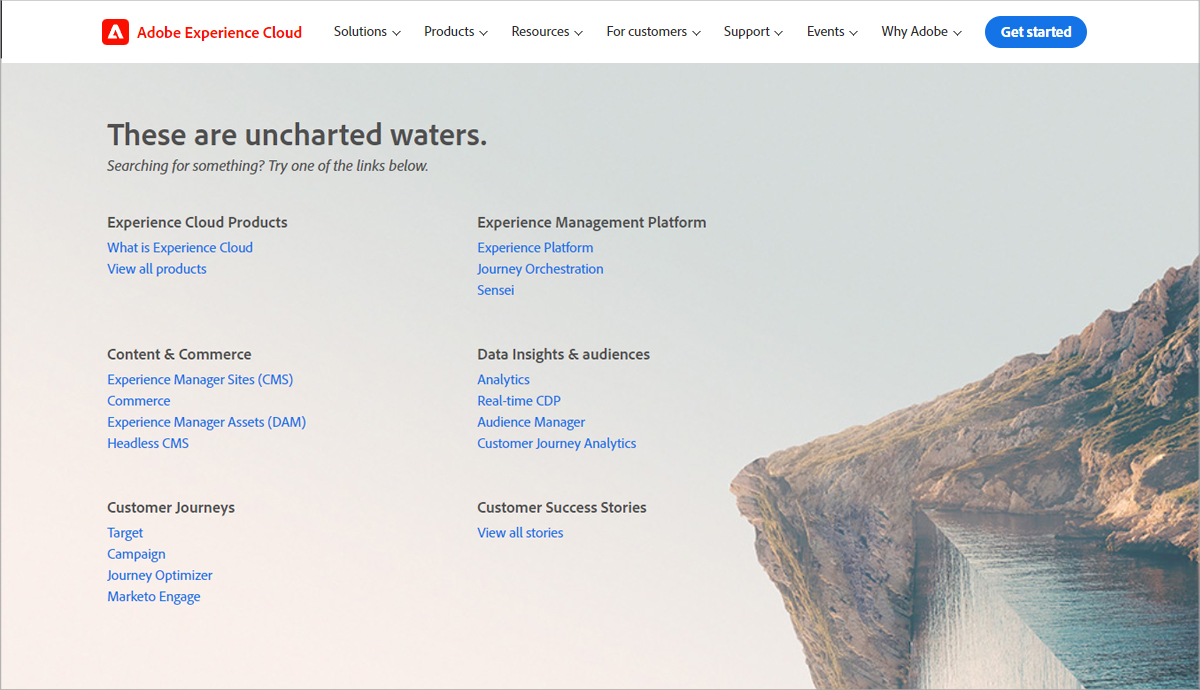Open Experience Manager Sites (CMS) link
1200x690 pixels.
200,380
